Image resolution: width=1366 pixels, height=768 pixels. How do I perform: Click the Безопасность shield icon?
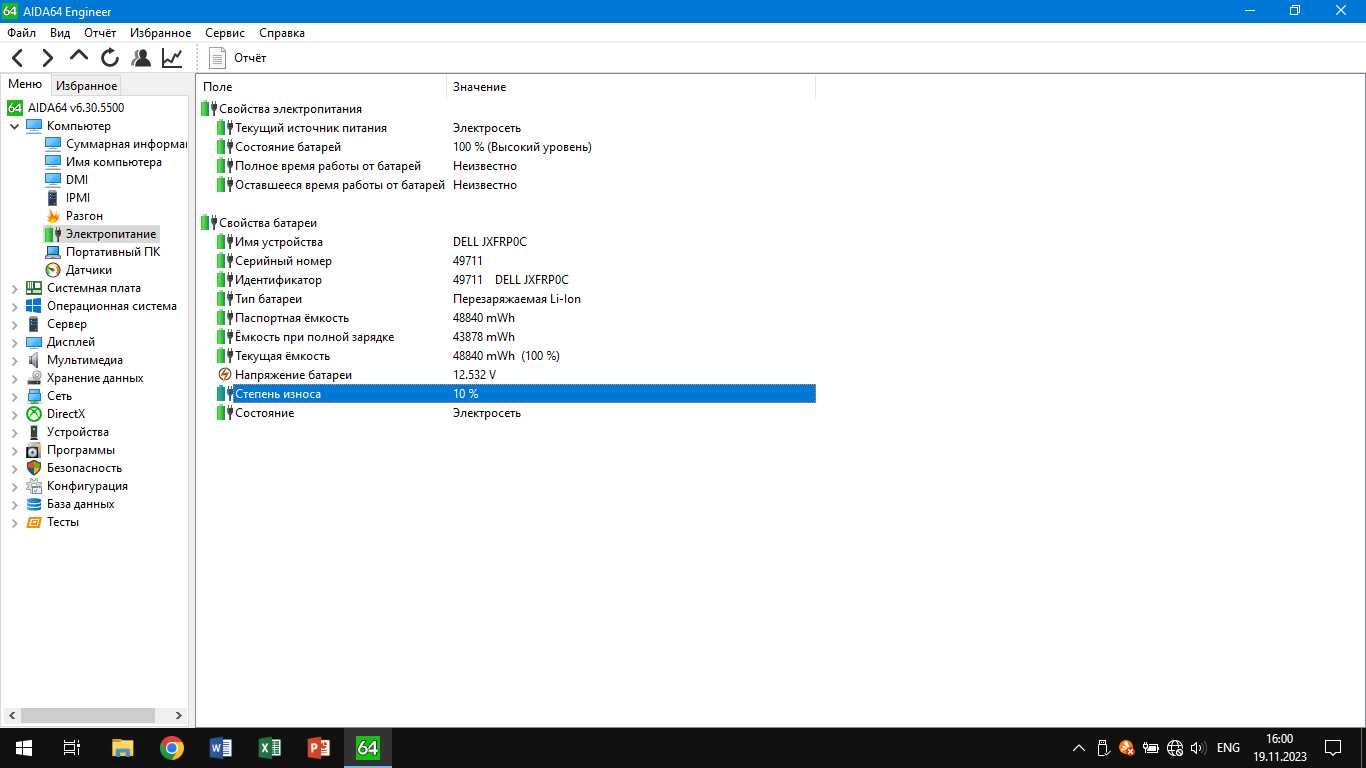pos(34,468)
